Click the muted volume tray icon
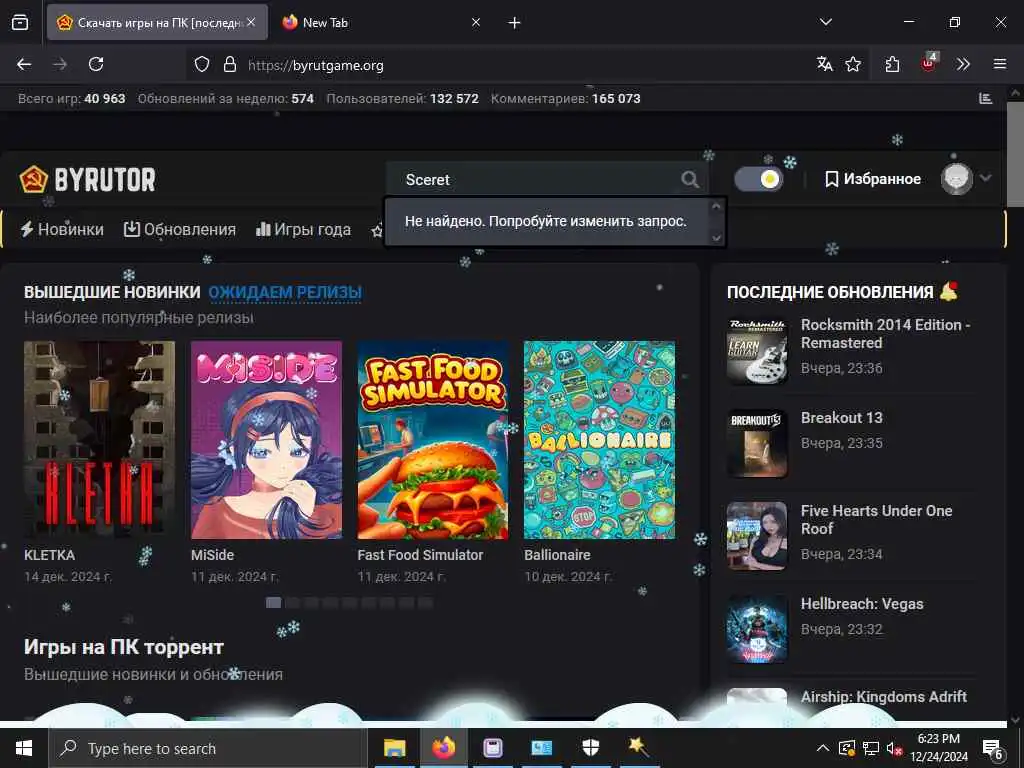Image resolution: width=1024 pixels, height=768 pixels. [894, 748]
